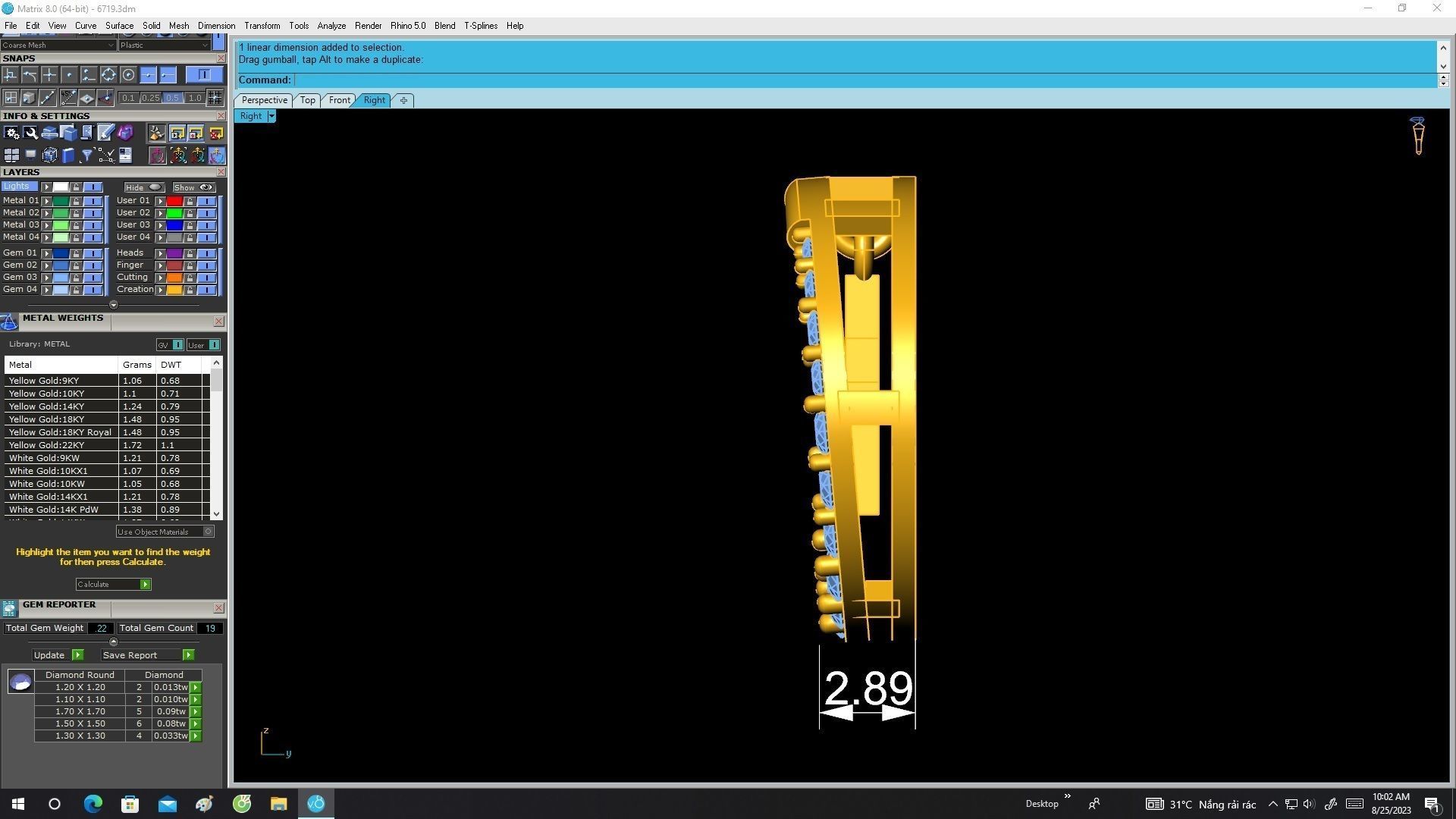Open the Surface menu
Viewport: 1456px width, 819px height.
[x=119, y=26]
